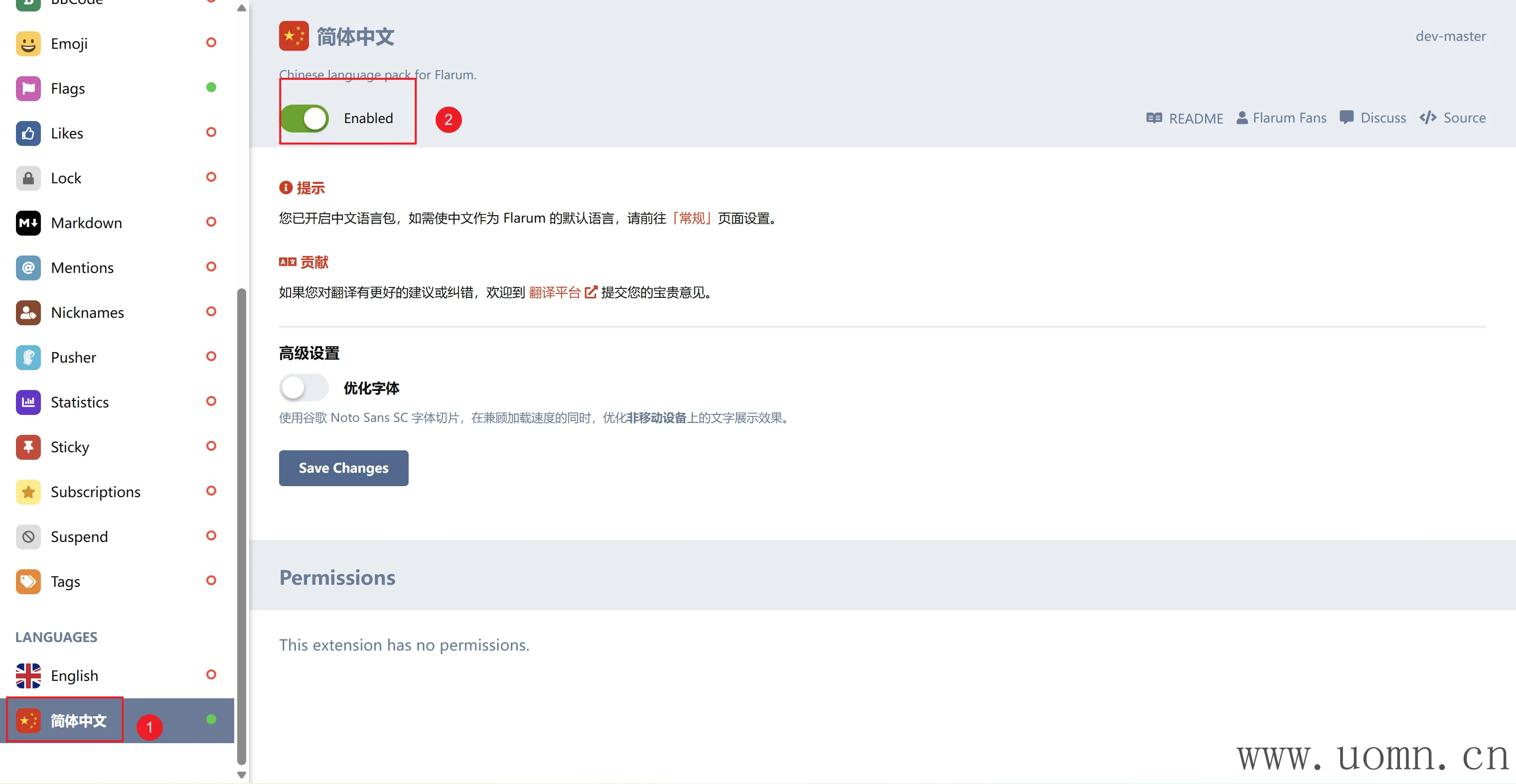Open English language in sidebar
1516x784 pixels.
coord(74,675)
